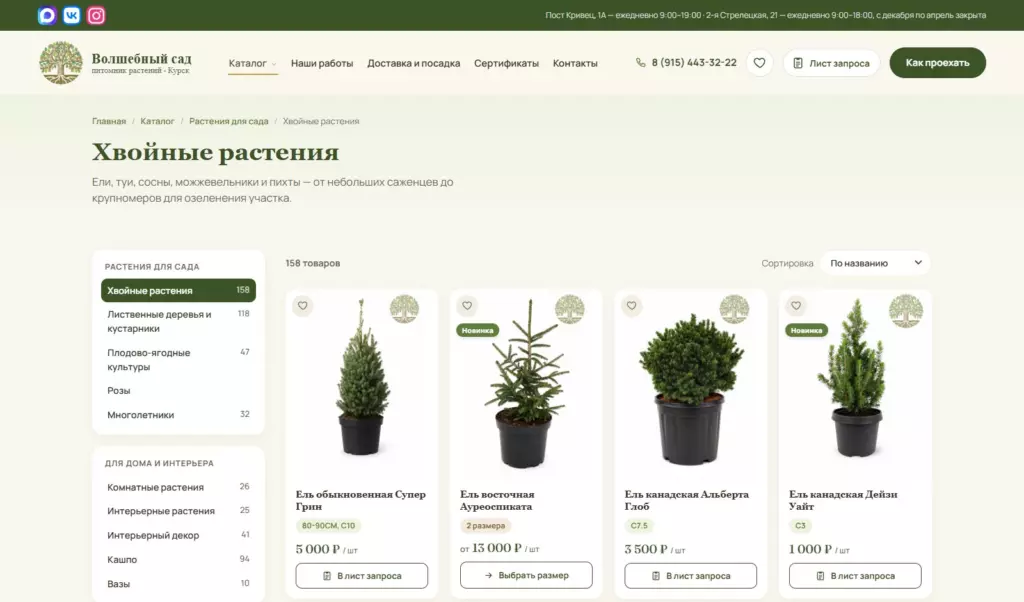This screenshot has height=602, width=1024.
Task: Select Многолетники category in sidebar
Action: 178,415
